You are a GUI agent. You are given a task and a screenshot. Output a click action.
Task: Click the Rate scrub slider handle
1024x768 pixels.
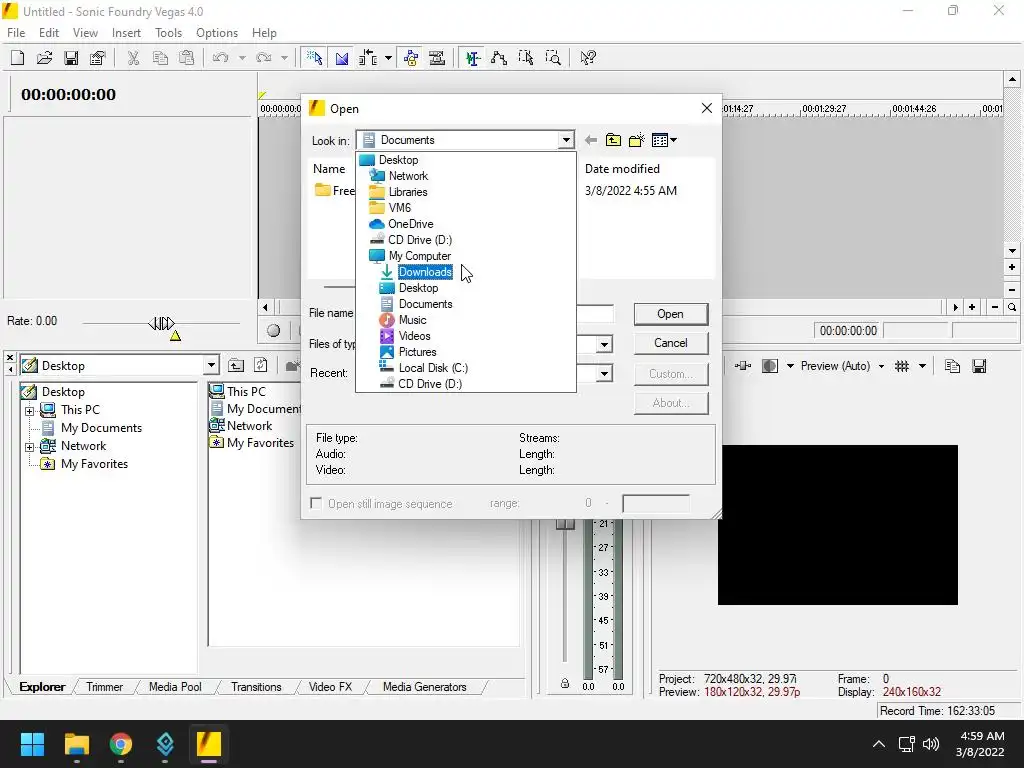tap(161, 323)
